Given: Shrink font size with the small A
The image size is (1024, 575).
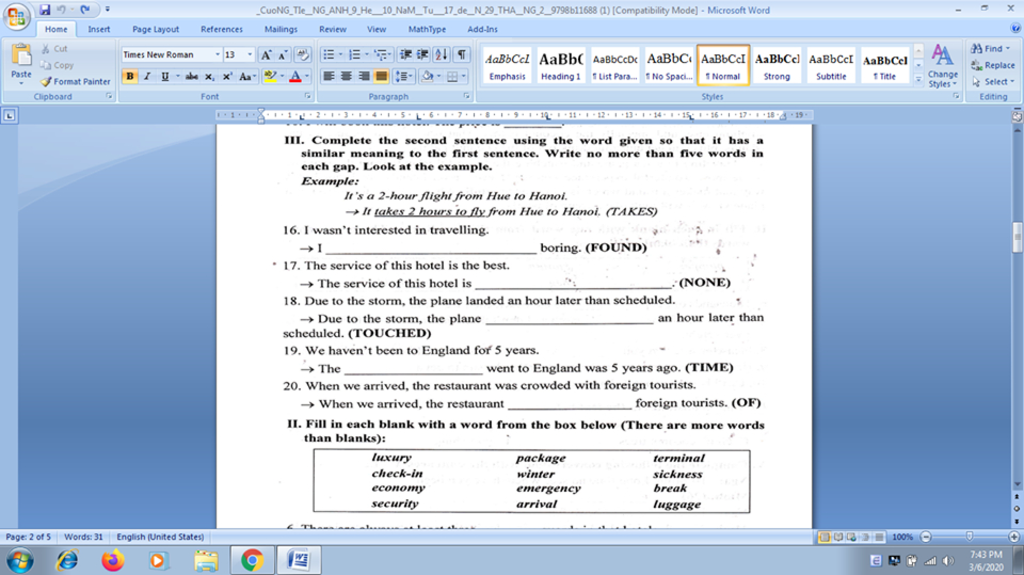Looking at the screenshot, I should (x=283, y=55).
